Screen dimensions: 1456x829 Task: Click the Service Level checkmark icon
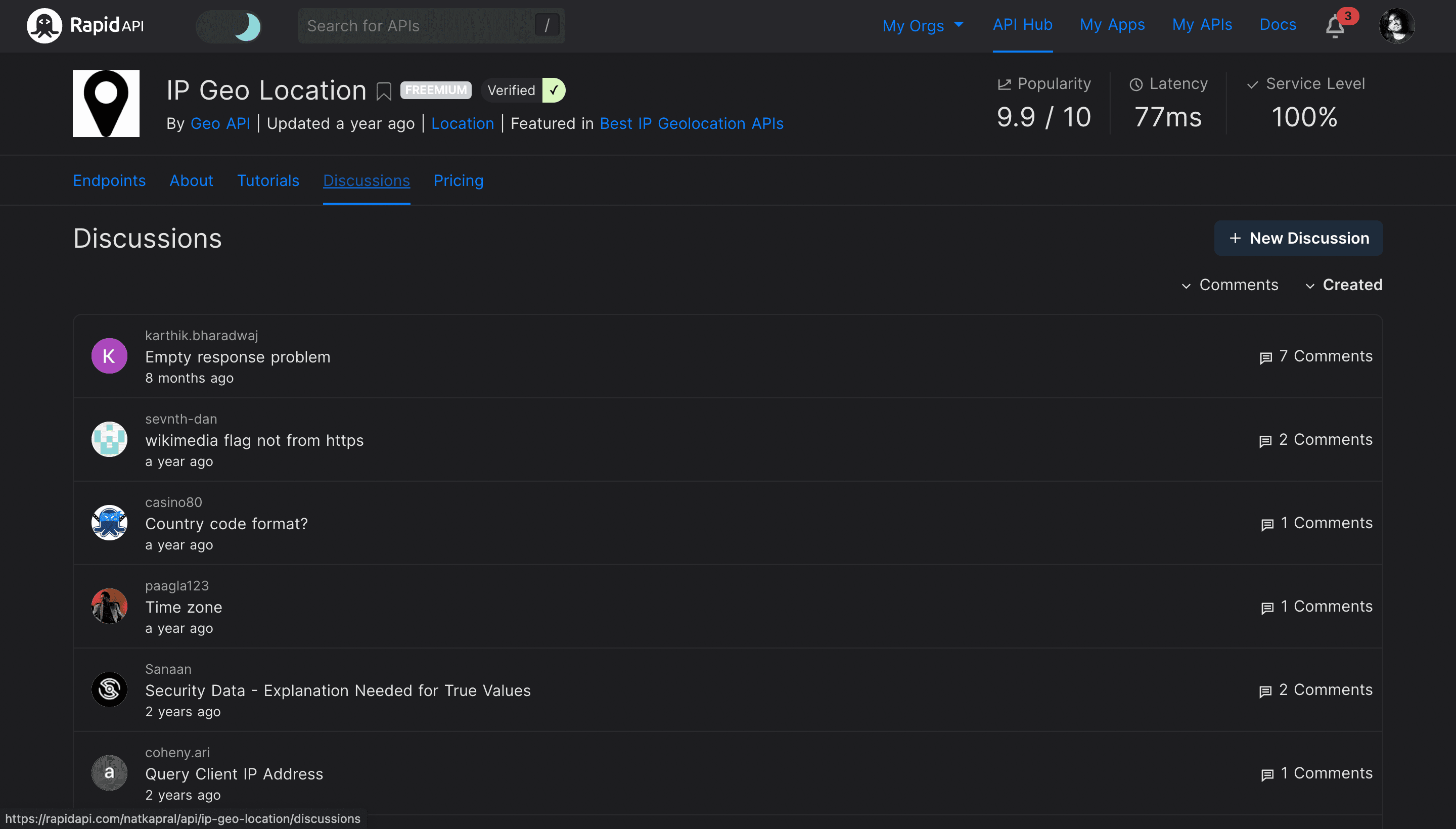[x=1252, y=84]
